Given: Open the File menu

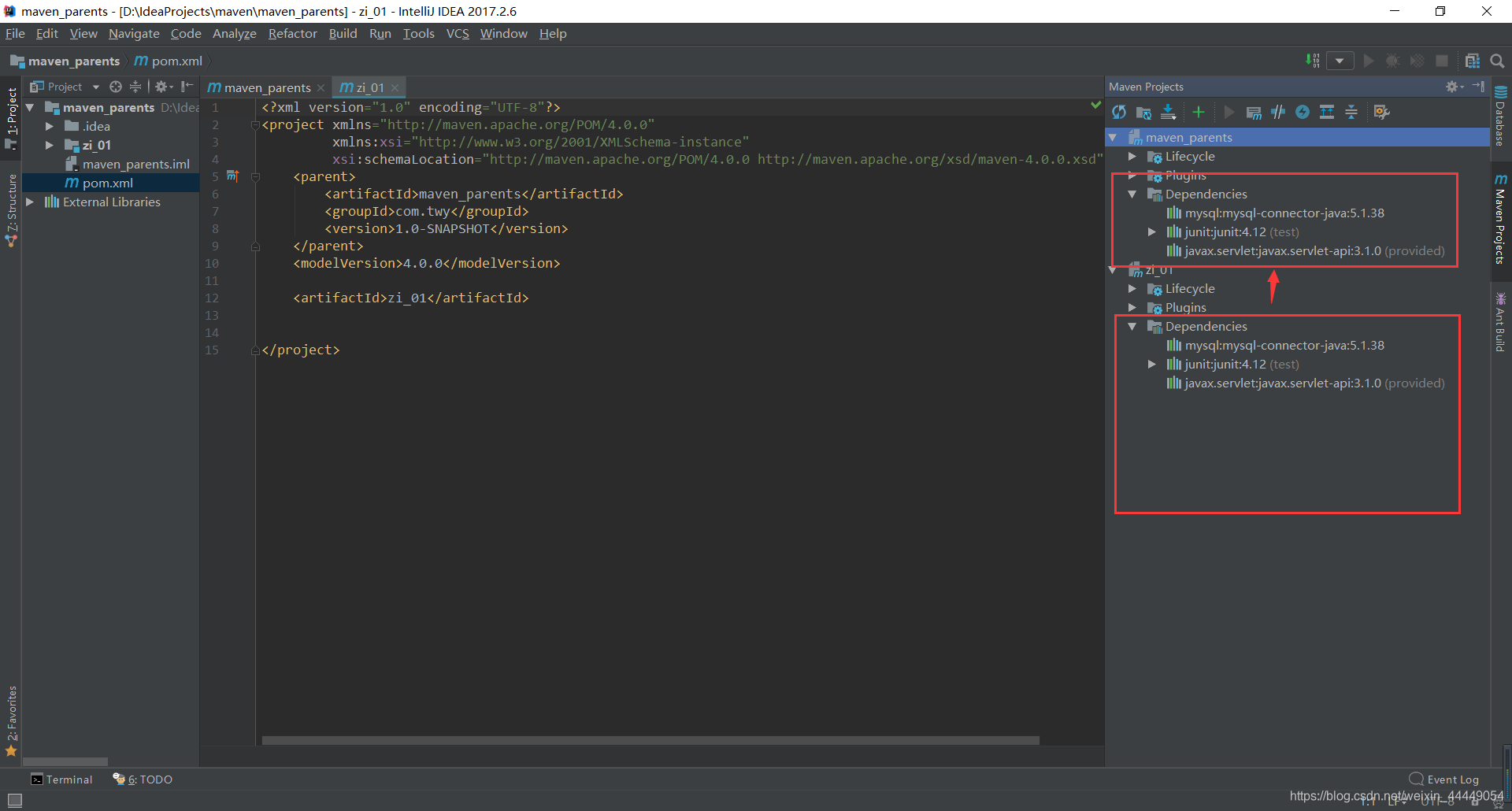Looking at the screenshot, I should 15,33.
